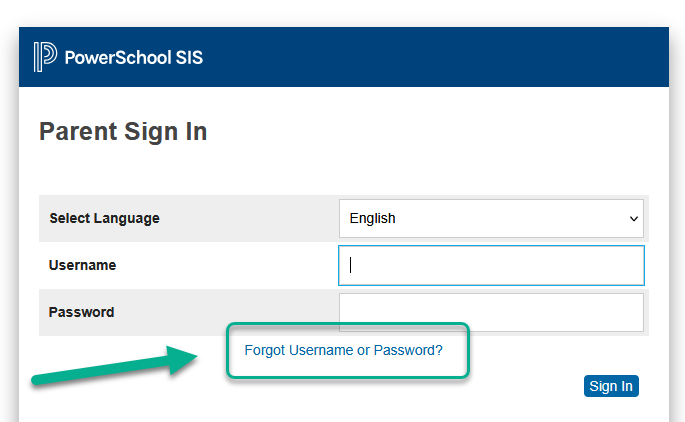Click the PowerSchool P logo icon
The width and height of the screenshot is (685, 422).
click(x=45, y=57)
